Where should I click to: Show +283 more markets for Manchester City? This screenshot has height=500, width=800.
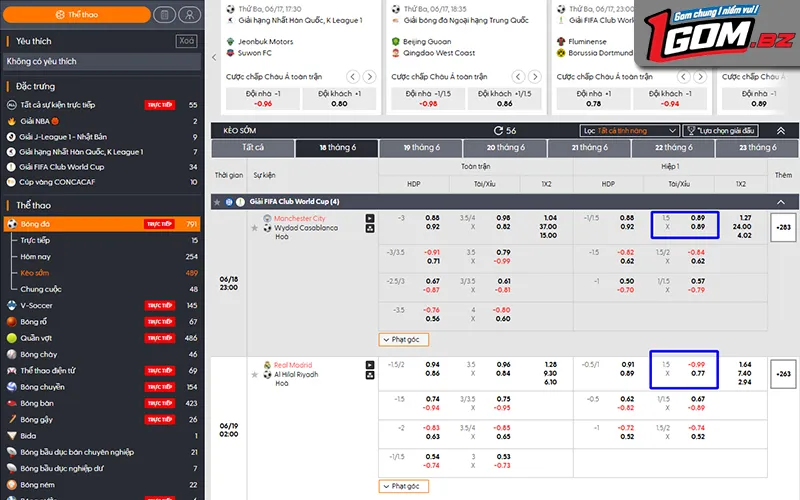click(783, 228)
